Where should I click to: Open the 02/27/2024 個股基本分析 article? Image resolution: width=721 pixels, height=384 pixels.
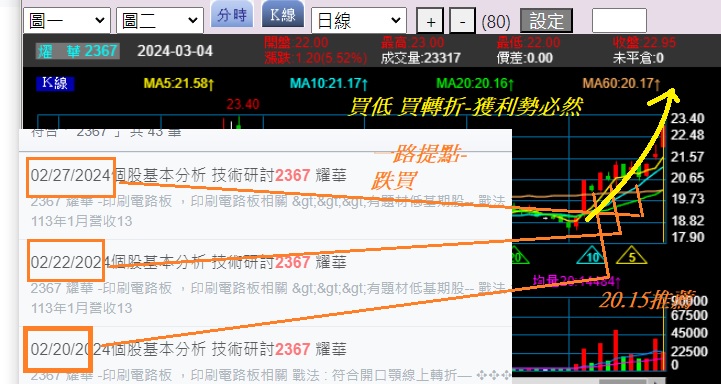(x=189, y=176)
